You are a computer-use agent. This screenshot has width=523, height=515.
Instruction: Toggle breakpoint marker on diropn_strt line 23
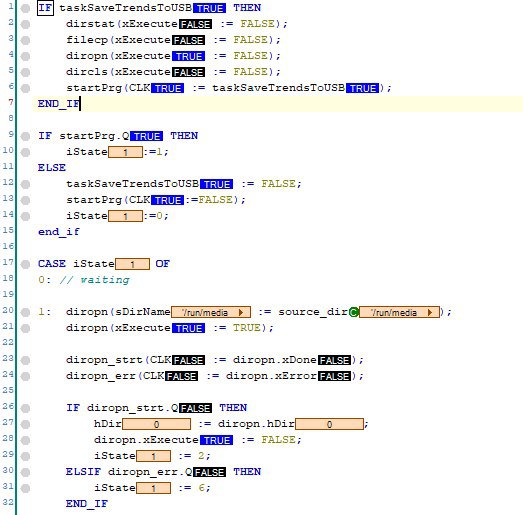[x=25, y=361]
